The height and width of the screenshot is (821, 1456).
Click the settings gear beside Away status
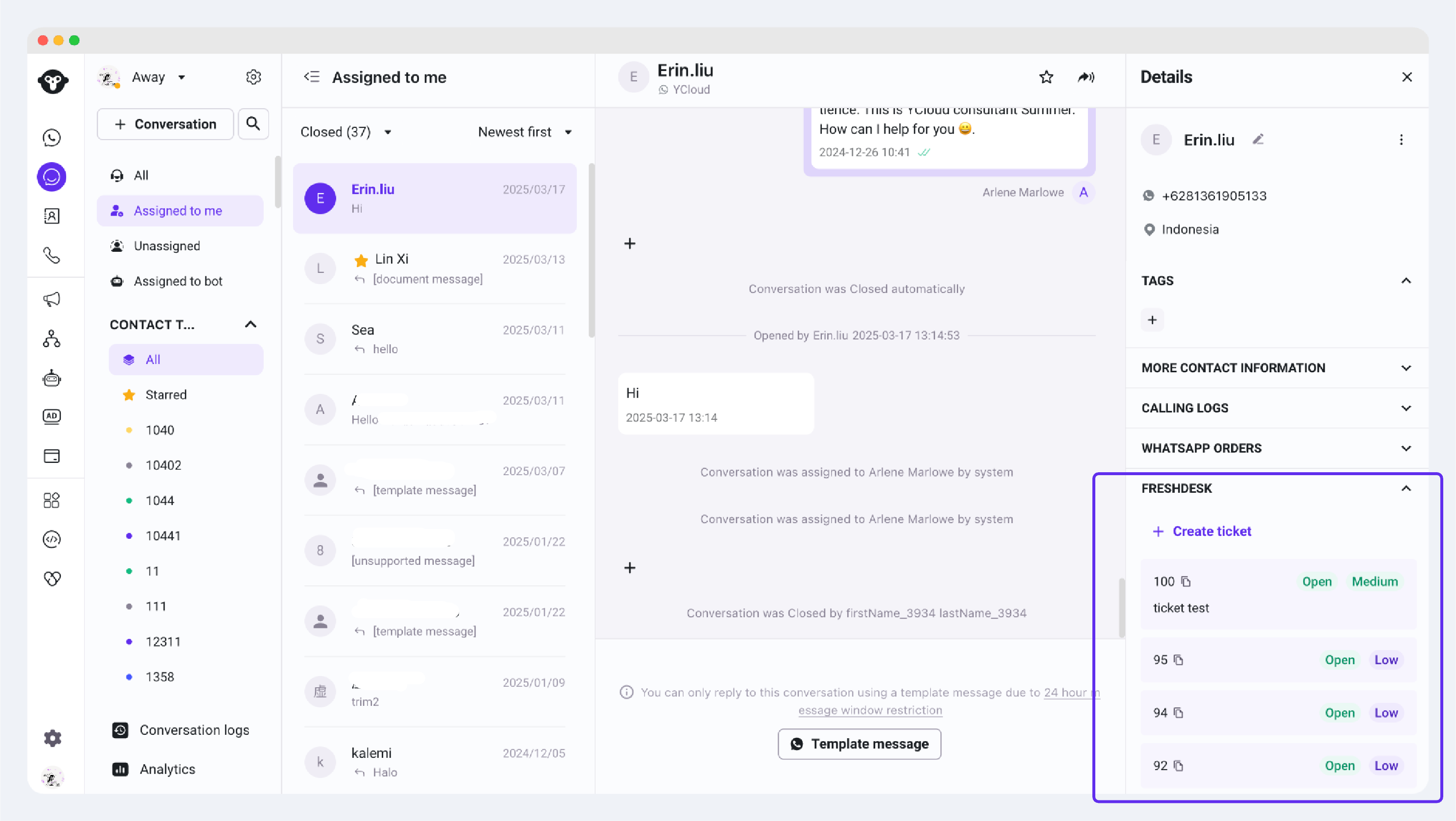pyautogui.click(x=253, y=77)
